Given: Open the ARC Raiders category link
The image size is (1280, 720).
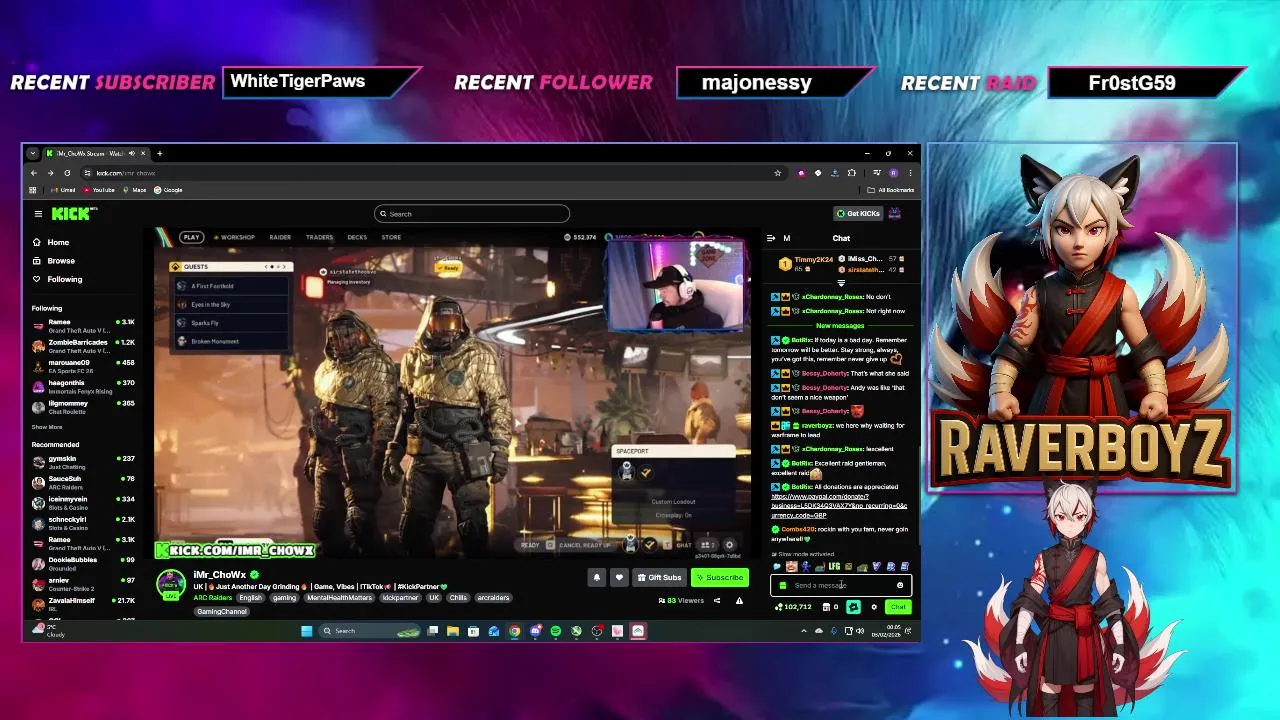Looking at the screenshot, I should (x=212, y=598).
